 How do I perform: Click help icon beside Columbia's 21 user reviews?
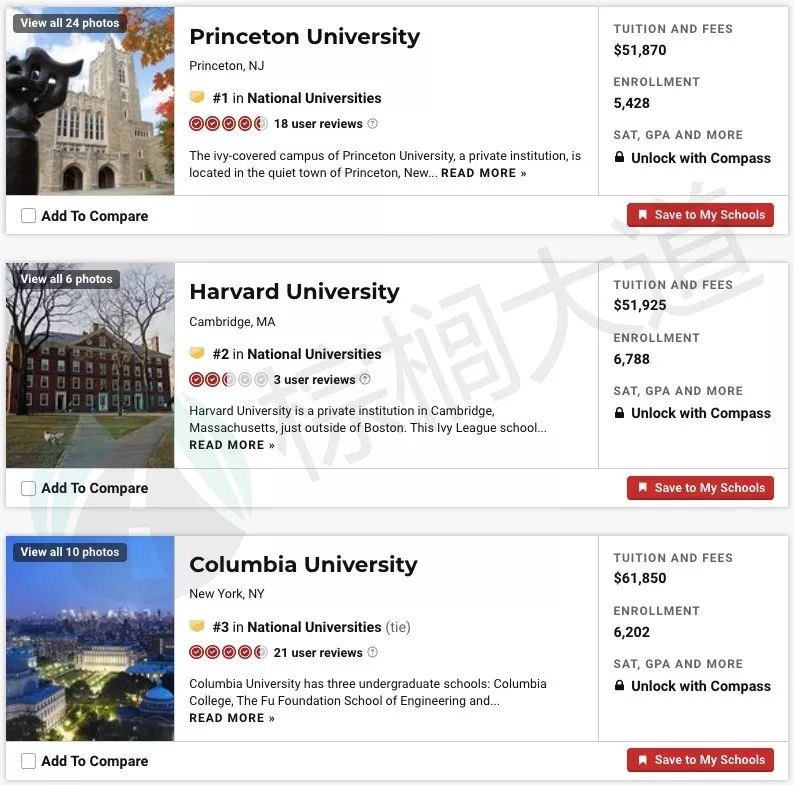[x=372, y=652]
